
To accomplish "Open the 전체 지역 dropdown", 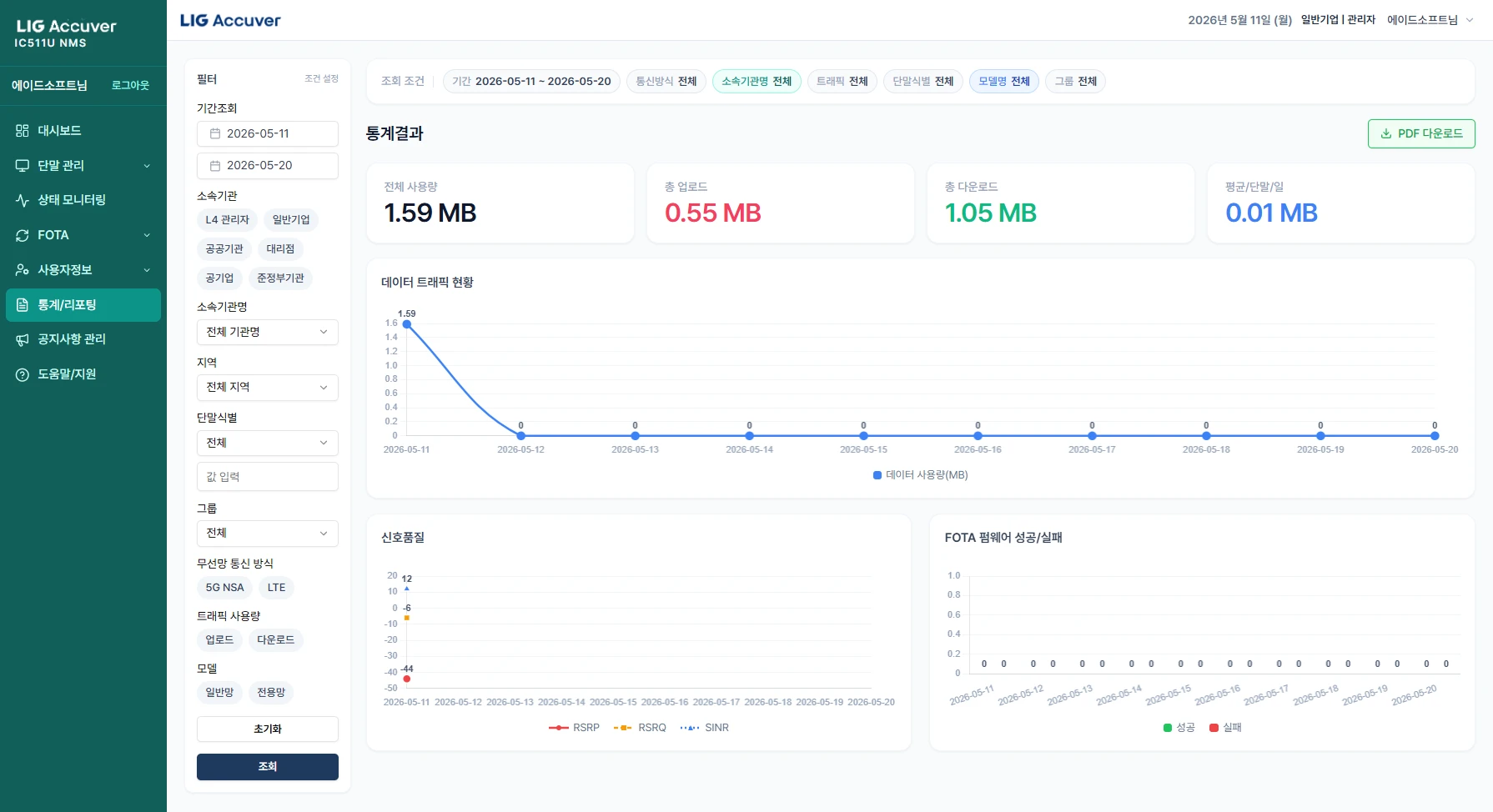I will (x=268, y=387).
